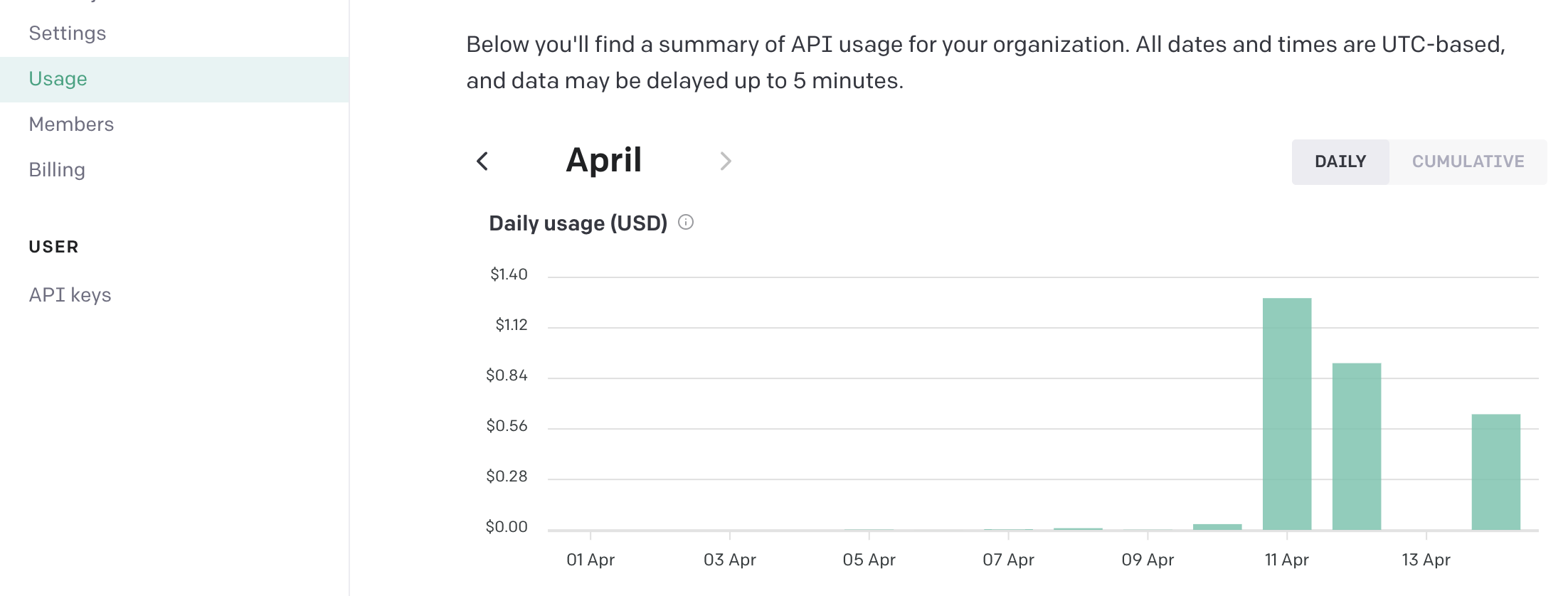
Task: Click the 01 Apr axis label
Action: pos(590,560)
